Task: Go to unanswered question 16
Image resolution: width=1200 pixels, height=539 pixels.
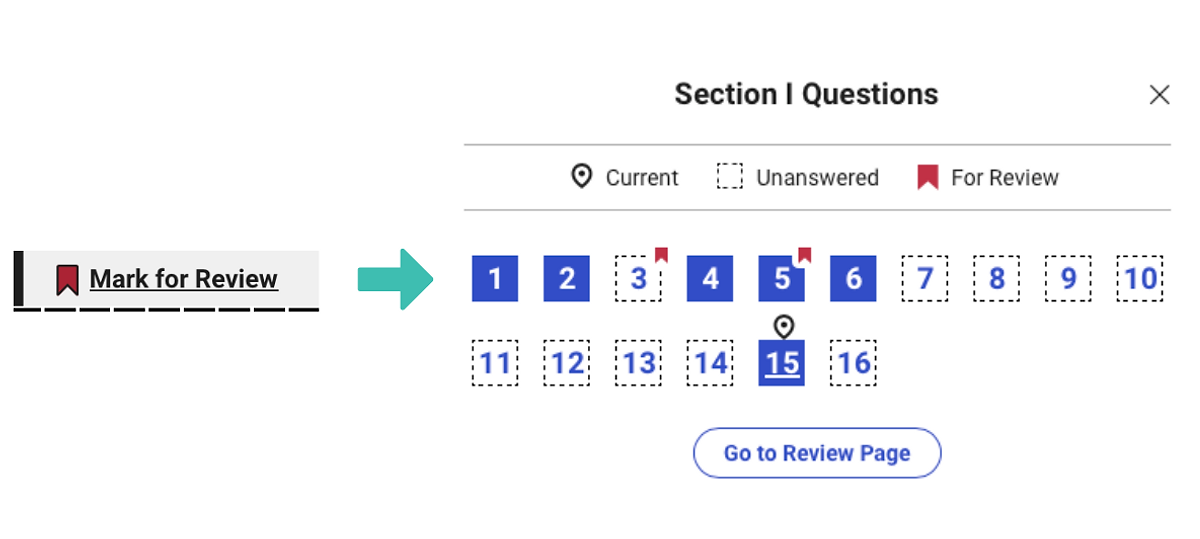Action: click(853, 363)
